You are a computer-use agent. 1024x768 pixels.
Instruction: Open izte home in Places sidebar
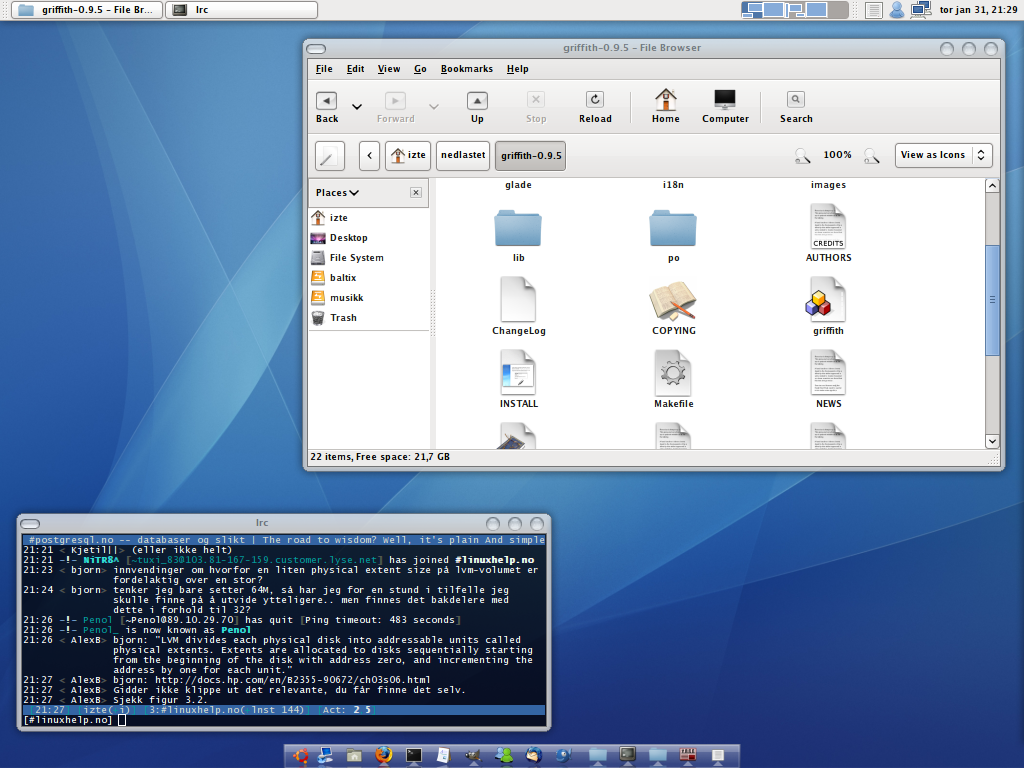369,217
